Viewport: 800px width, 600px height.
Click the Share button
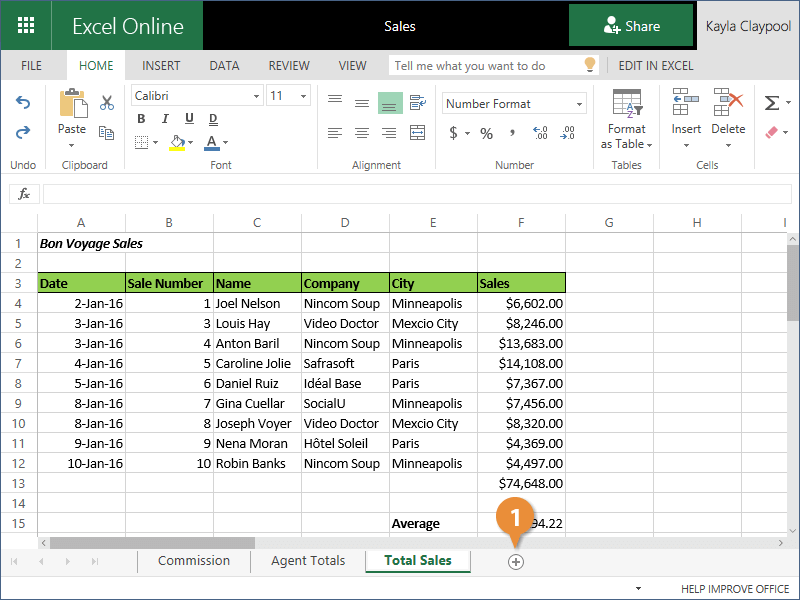click(631, 26)
